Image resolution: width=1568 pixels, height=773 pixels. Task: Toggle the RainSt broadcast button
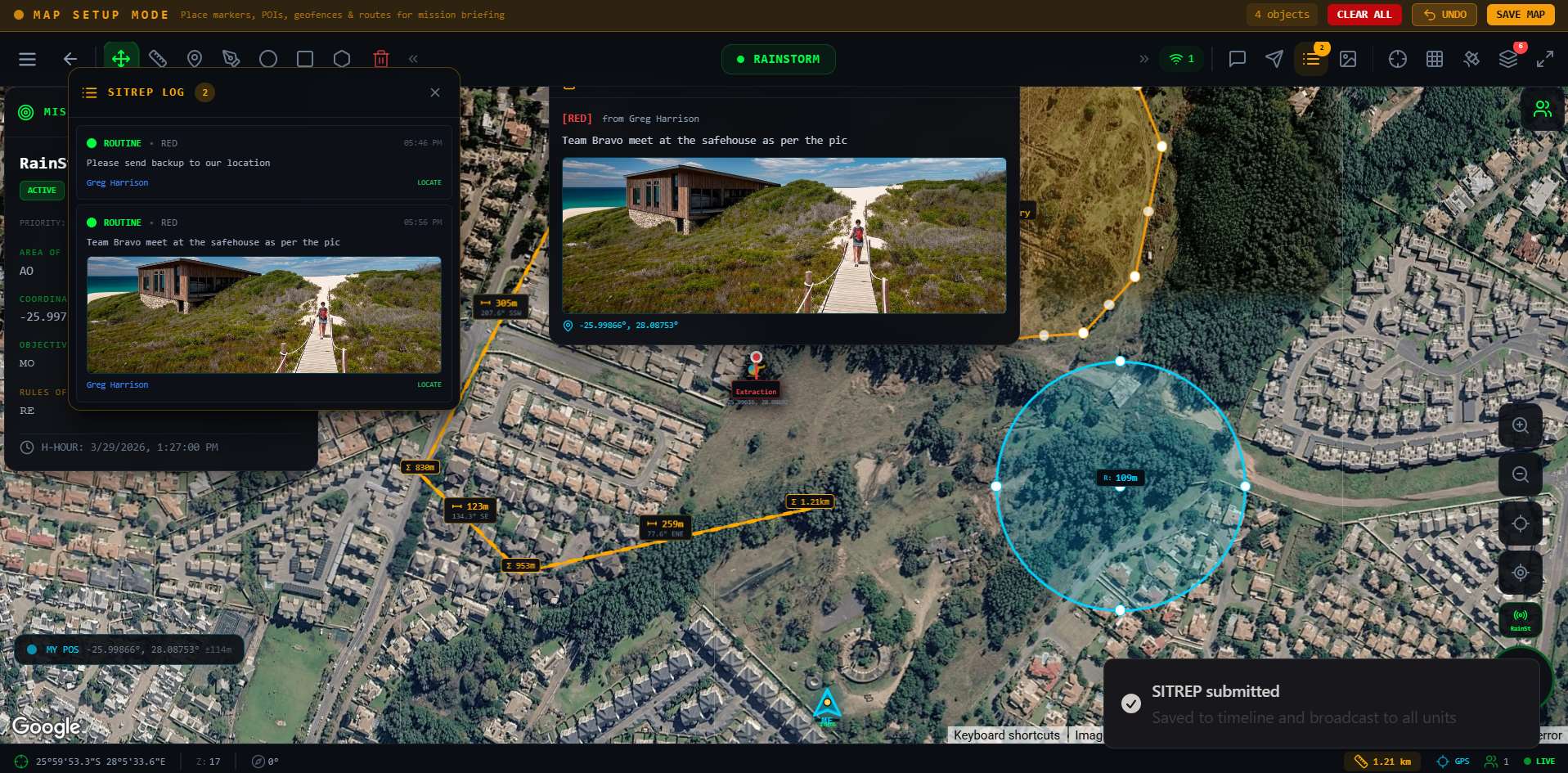pos(1520,619)
